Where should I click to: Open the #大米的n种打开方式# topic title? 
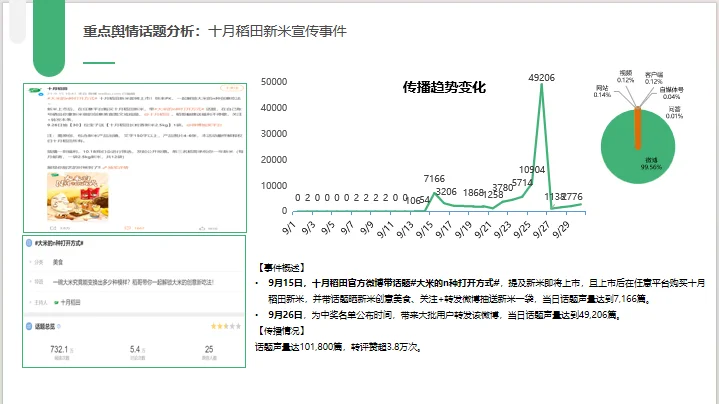(59, 243)
